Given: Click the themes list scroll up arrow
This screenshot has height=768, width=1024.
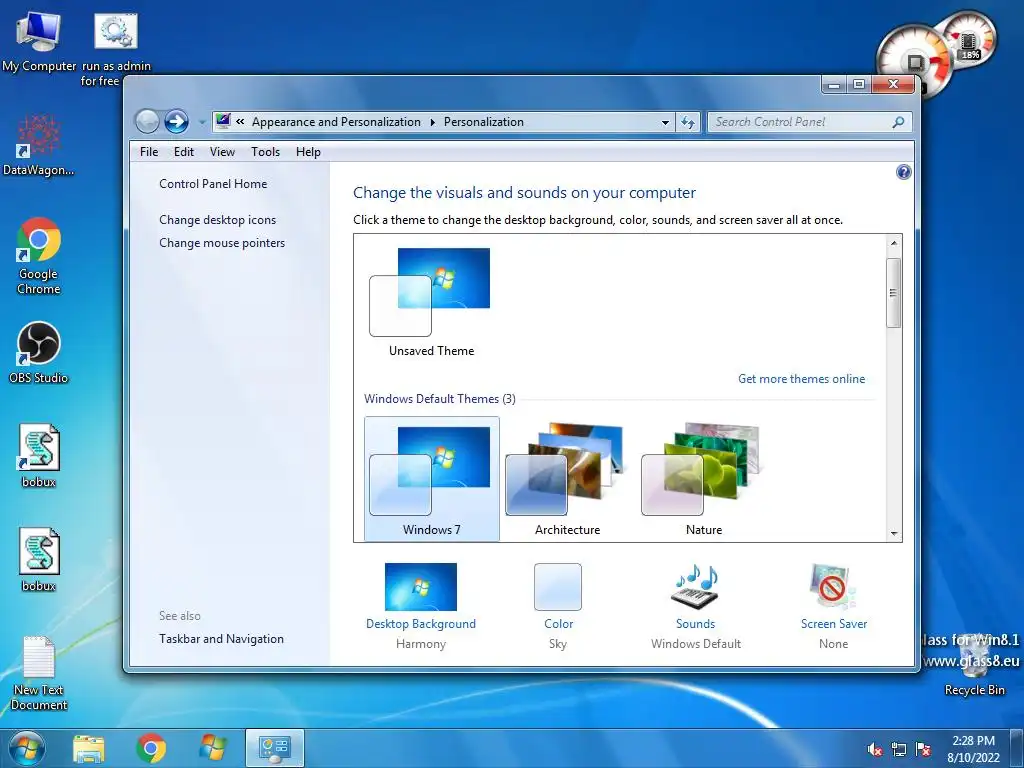Looking at the screenshot, I should (x=893, y=243).
